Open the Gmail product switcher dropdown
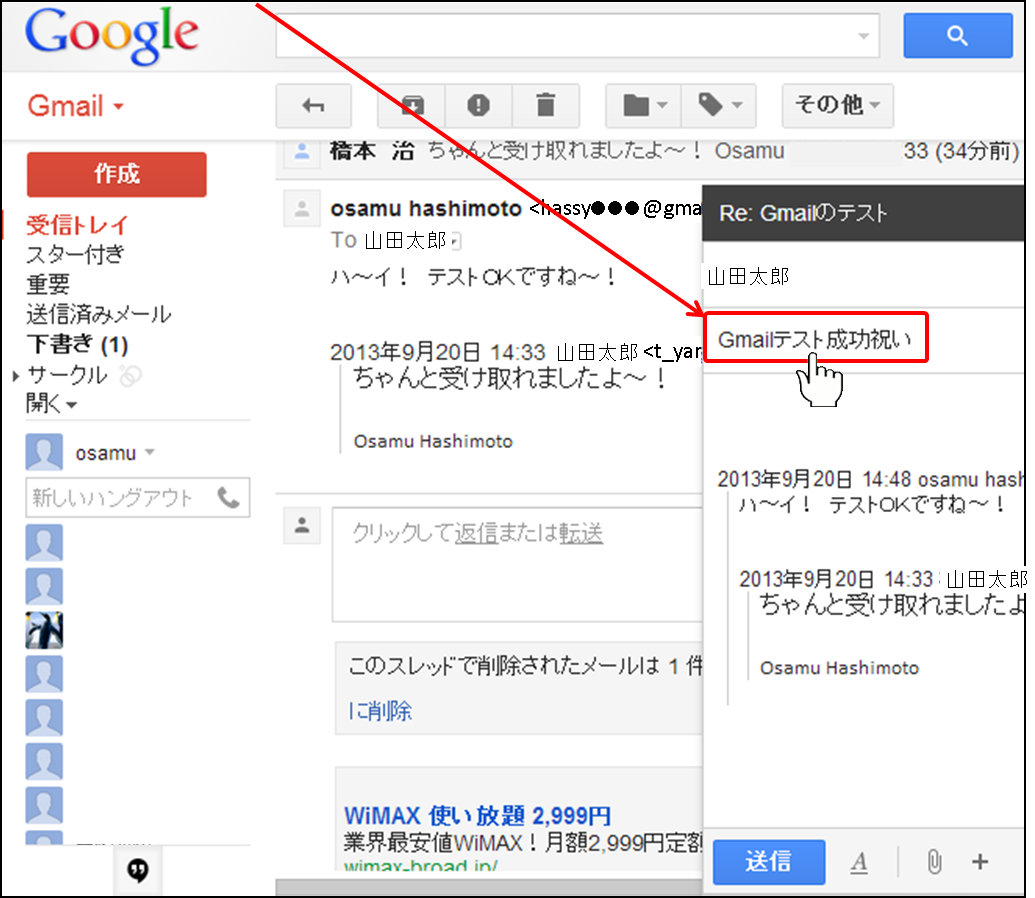The width and height of the screenshot is (1035, 898). tap(75, 106)
